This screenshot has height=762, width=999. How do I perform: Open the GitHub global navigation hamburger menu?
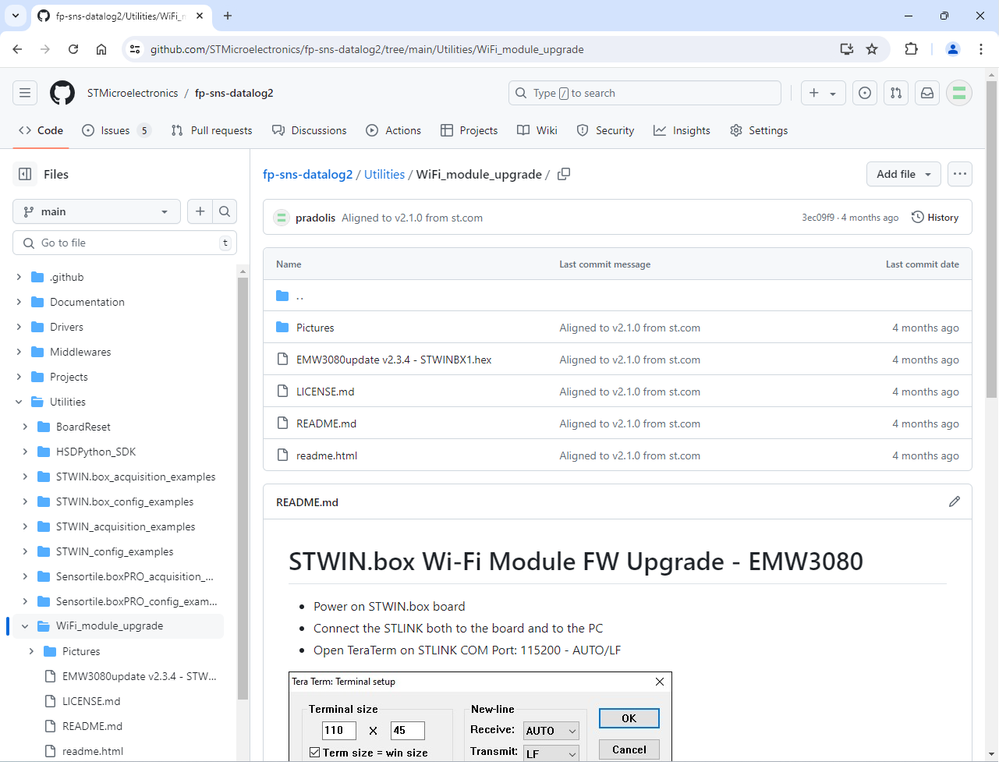(x=25, y=93)
